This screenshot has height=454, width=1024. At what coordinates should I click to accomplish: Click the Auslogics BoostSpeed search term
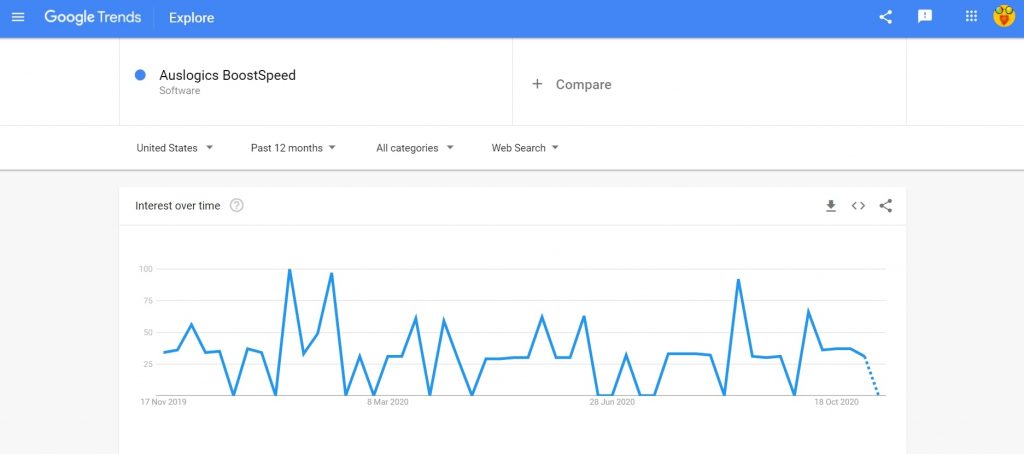pyautogui.click(x=227, y=75)
